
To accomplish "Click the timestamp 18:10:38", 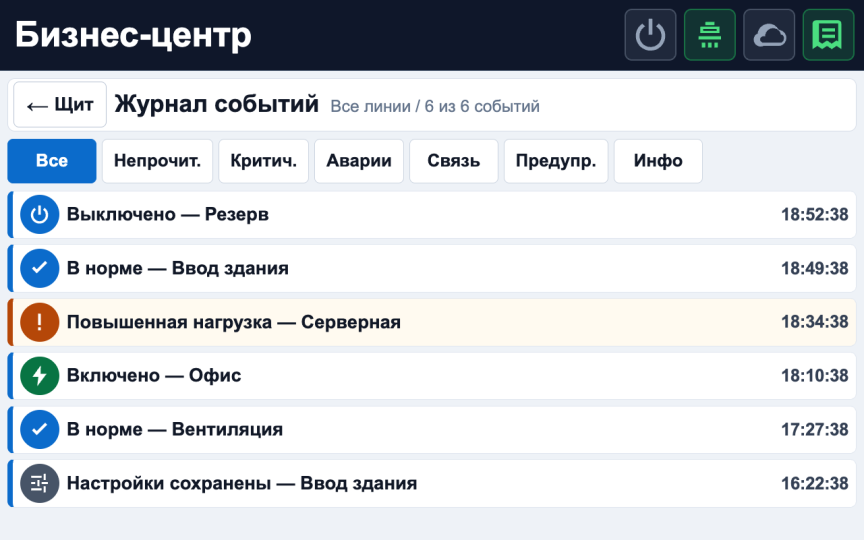I will [814, 376].
